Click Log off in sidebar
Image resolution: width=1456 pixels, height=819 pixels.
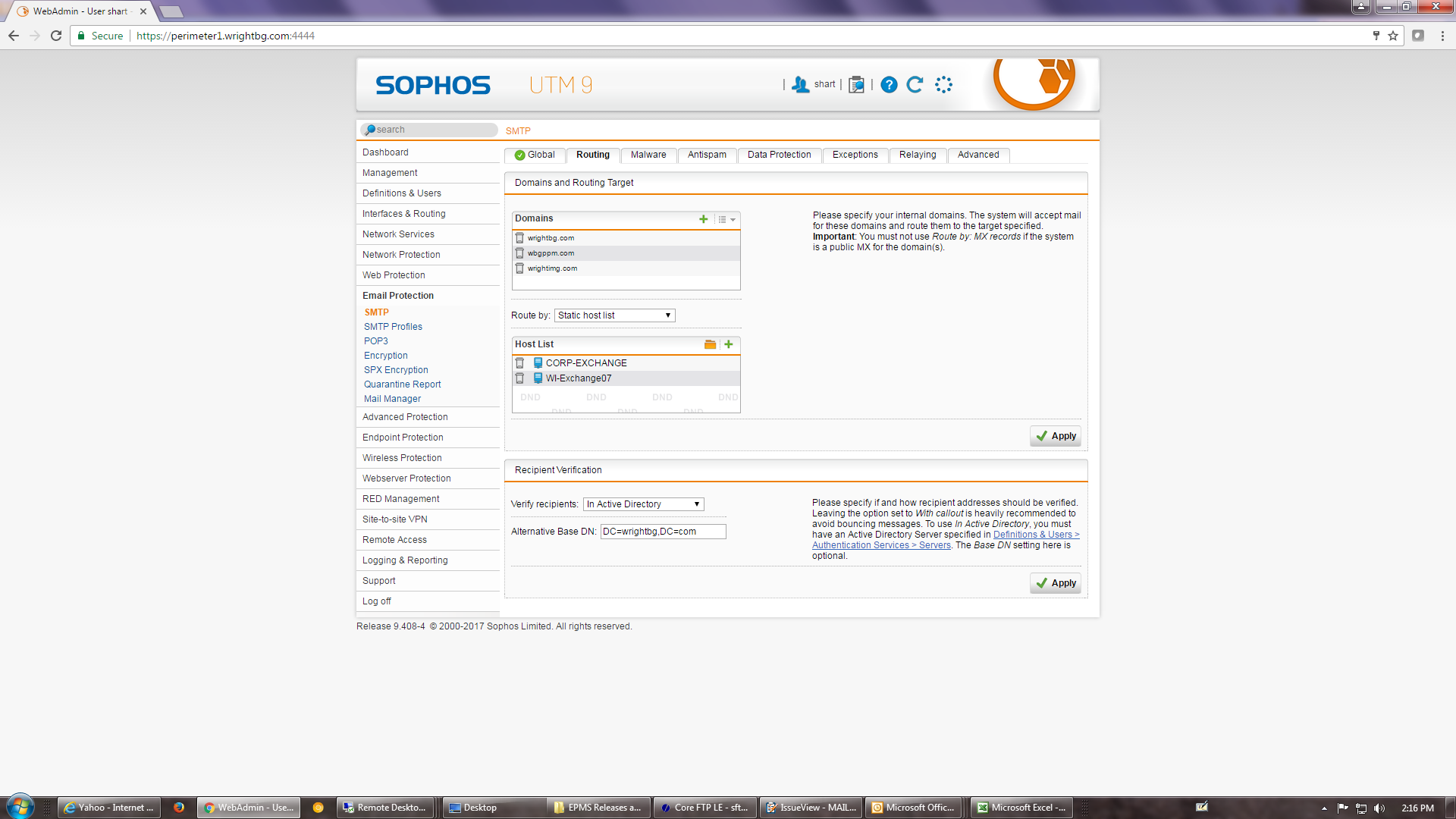[x=428, y=601]
